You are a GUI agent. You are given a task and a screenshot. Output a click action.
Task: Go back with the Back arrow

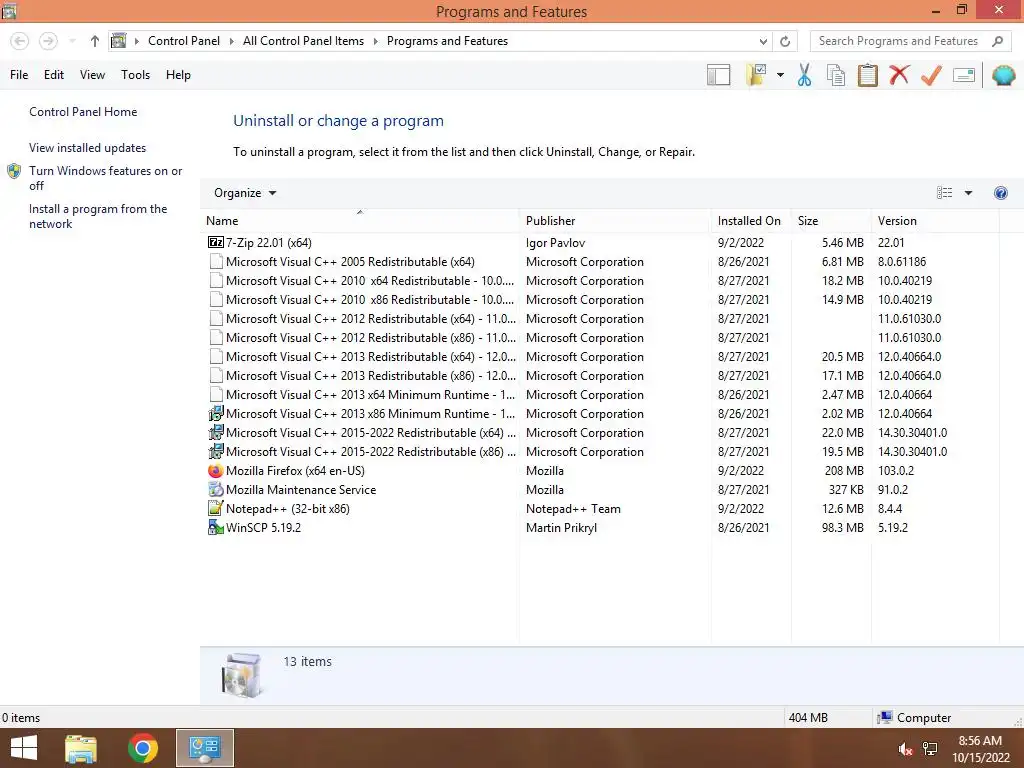point(20,41)
